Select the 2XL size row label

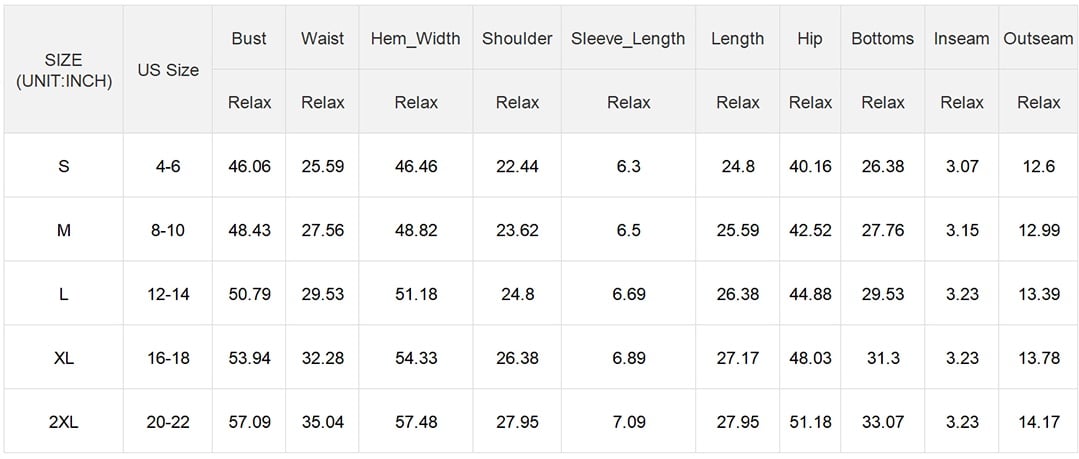coord(64,422)
